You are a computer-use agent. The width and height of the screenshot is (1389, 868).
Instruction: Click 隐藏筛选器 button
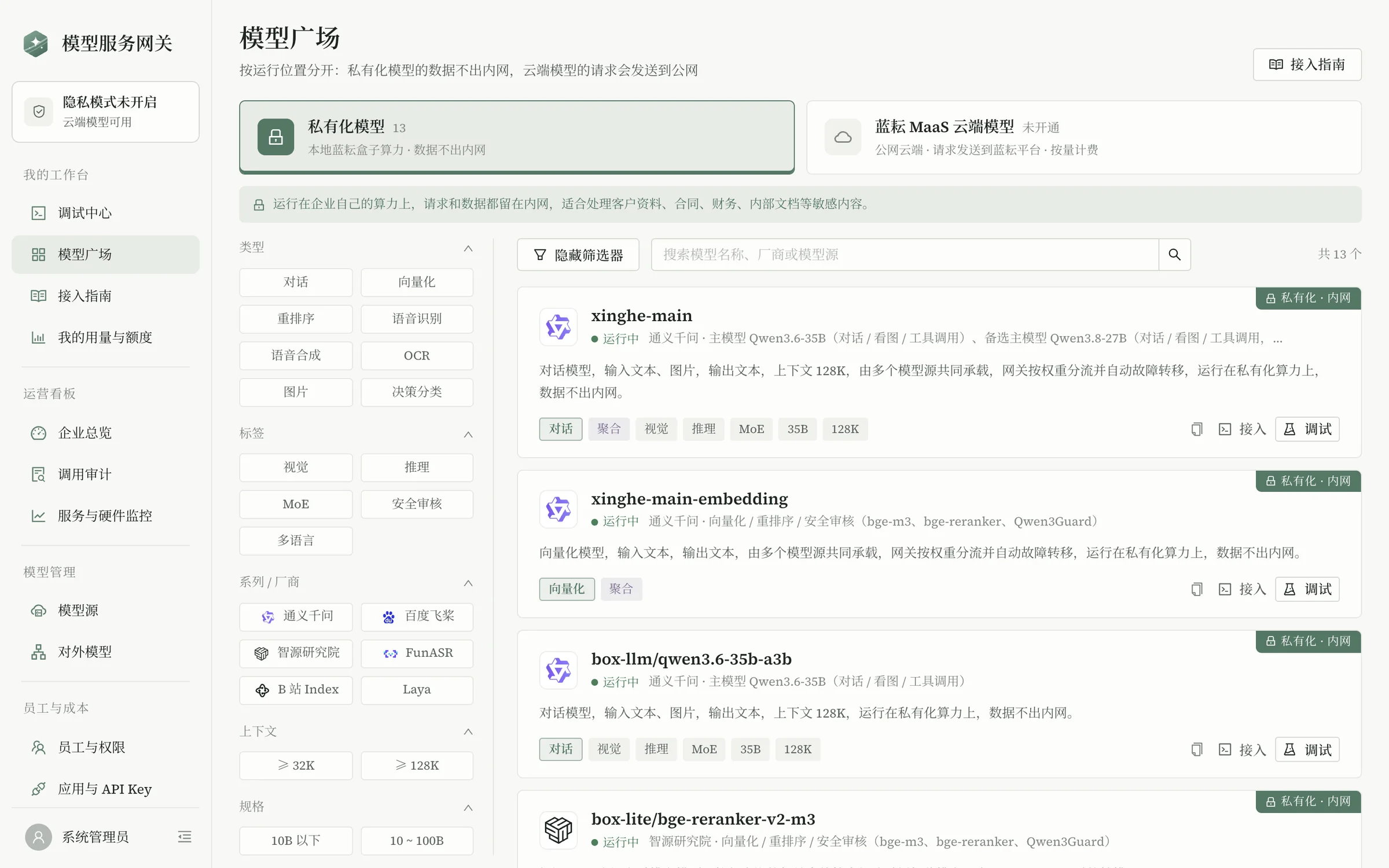[578, 255]
